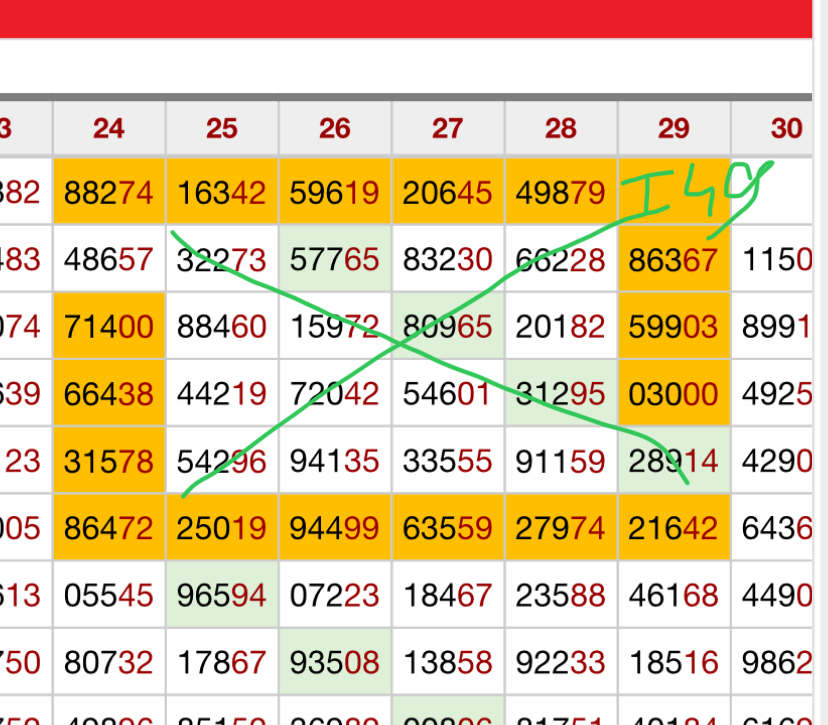828x725 pixels.
Task: Select orange cell 03000
Action: pyautogui.click(x=674, y=394)
